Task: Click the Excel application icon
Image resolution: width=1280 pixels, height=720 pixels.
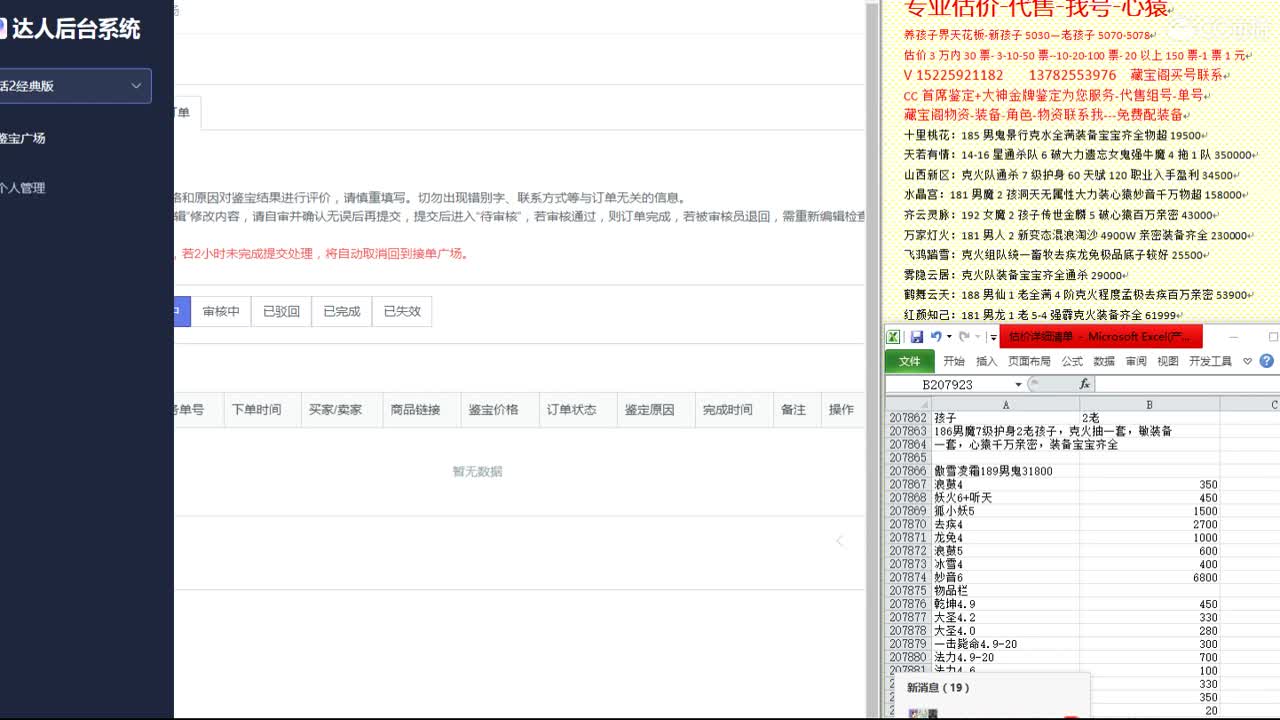Action: [x=893, y=337]
